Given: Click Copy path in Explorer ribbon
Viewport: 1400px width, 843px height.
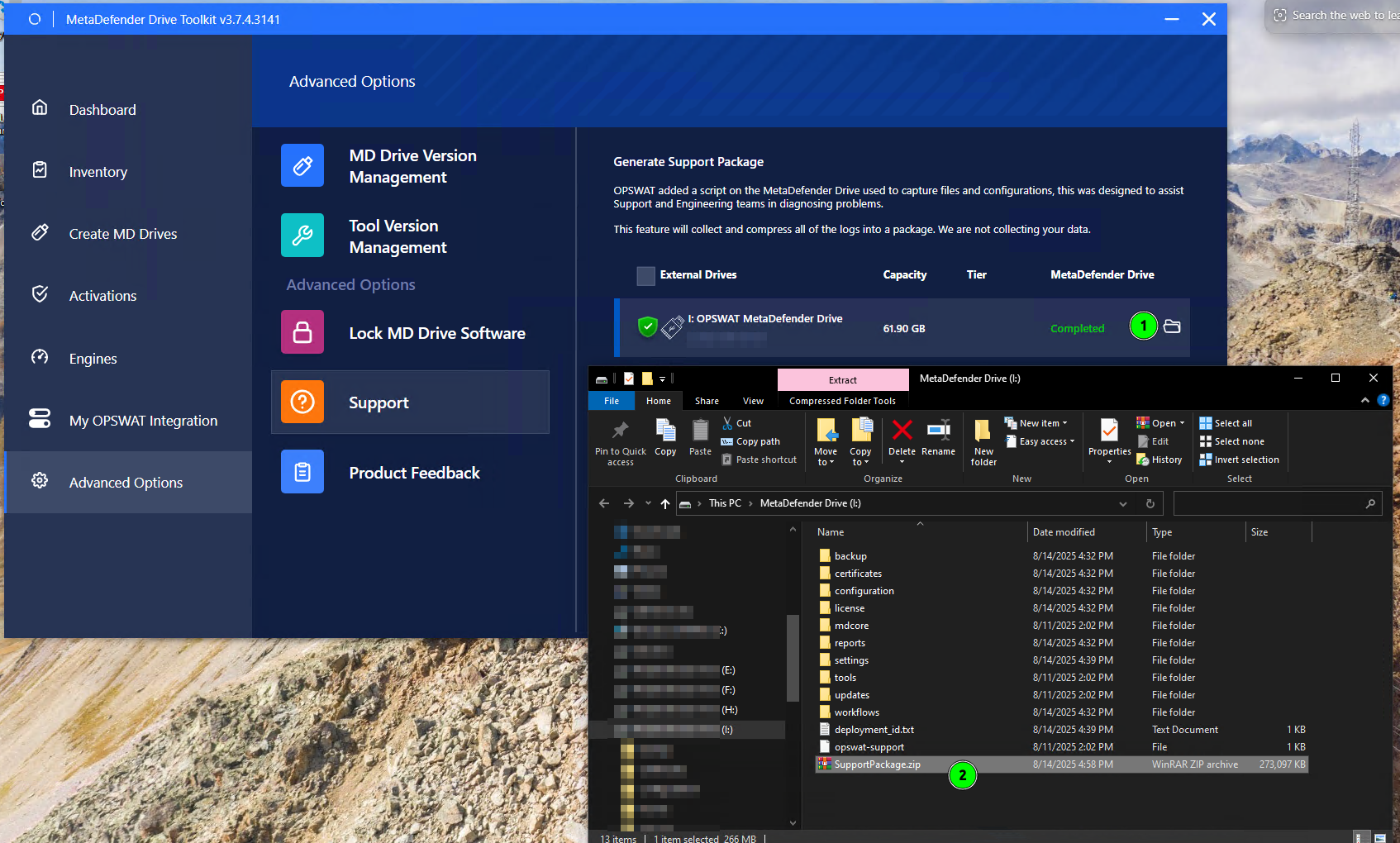Looking at the screenshot, I should pos(750,441).
